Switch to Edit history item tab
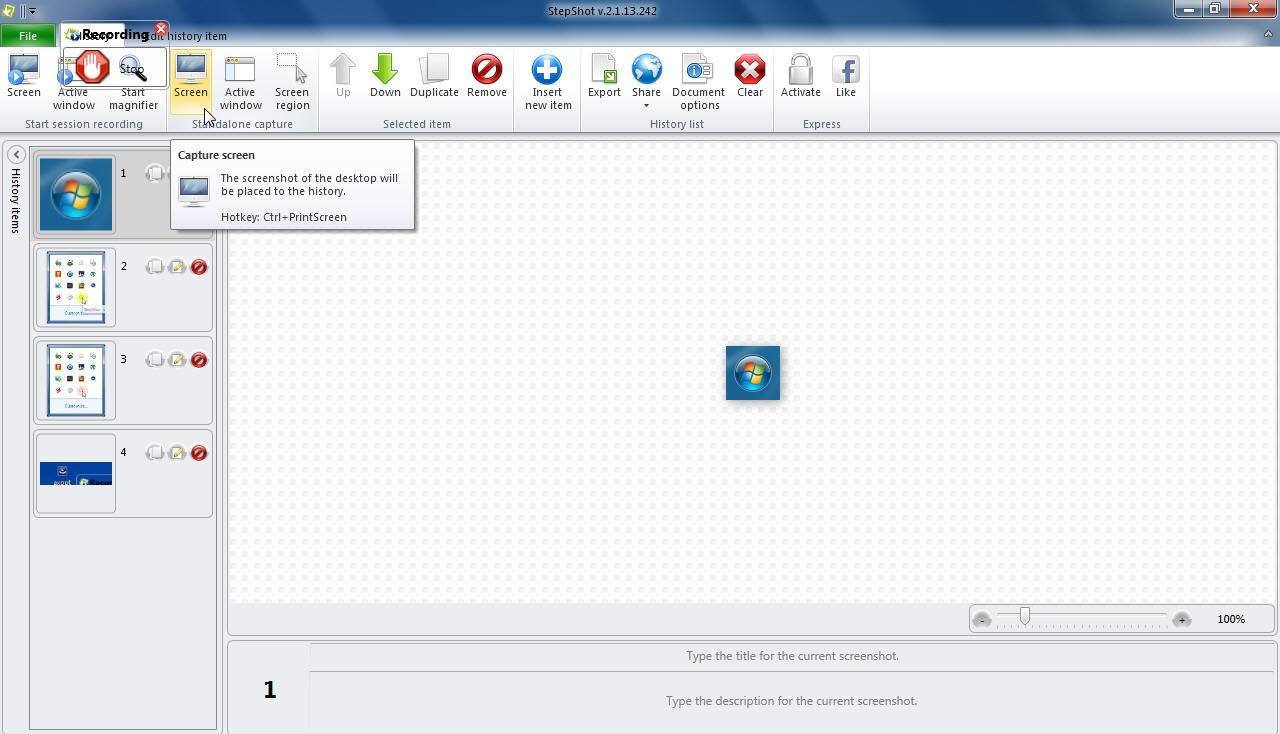1280x734 pixels. [x=190, y=36]
